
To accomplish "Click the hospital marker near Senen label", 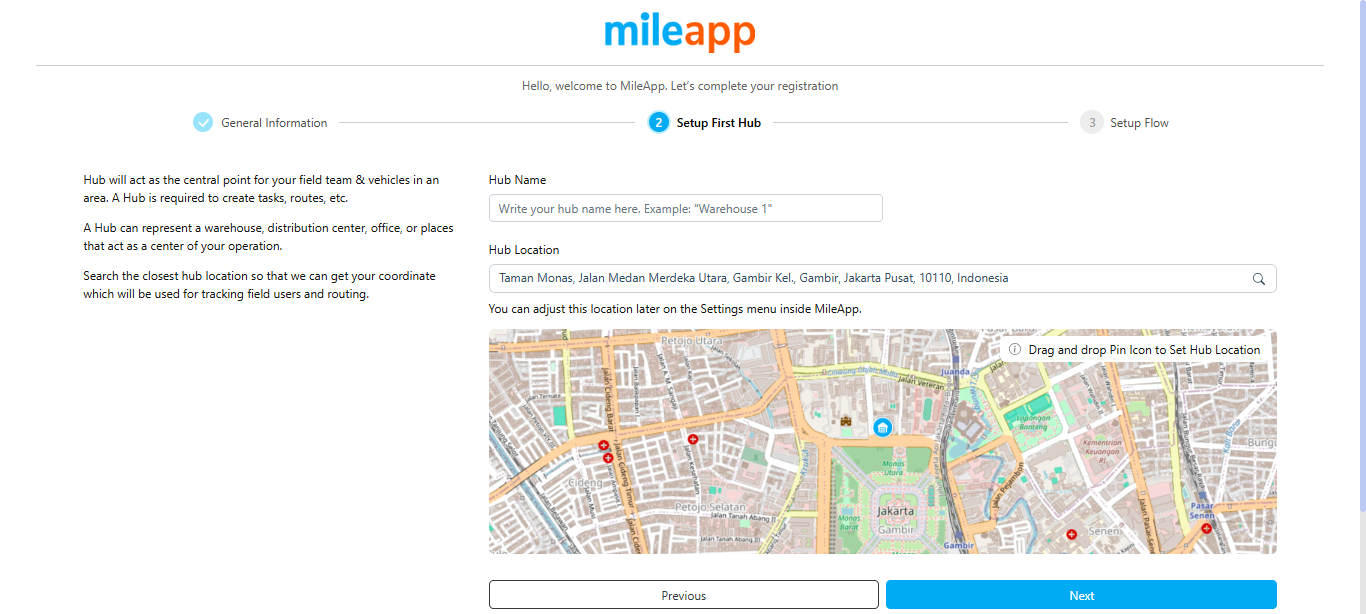I will click(1072, 535).
